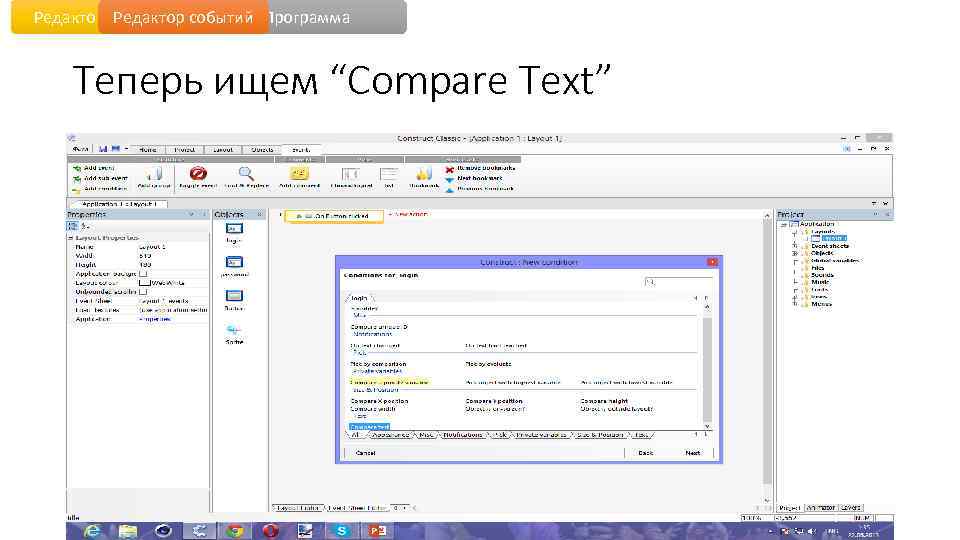Click Remove bookmarks red X
The image size is (960, 540).
tap(450, 168)
